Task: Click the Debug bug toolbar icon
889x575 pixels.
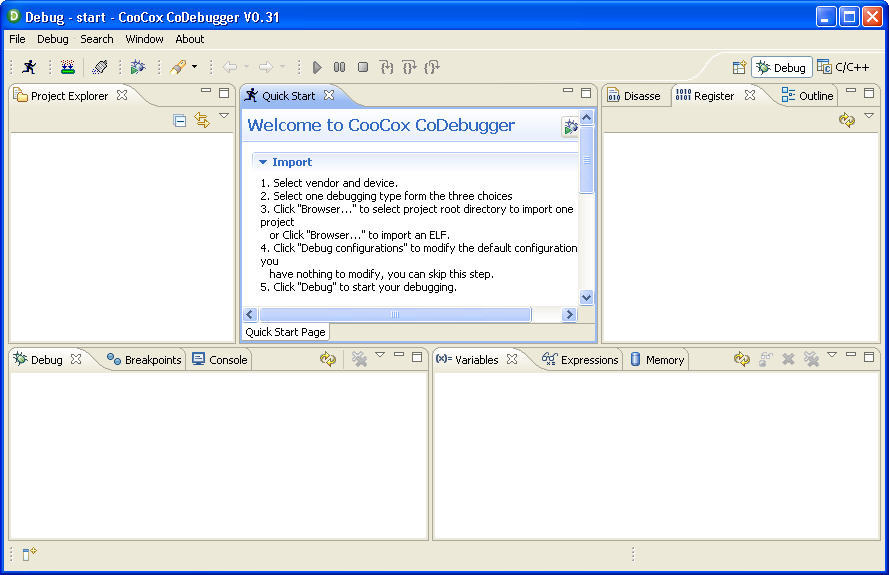Action: pos(138,67)
